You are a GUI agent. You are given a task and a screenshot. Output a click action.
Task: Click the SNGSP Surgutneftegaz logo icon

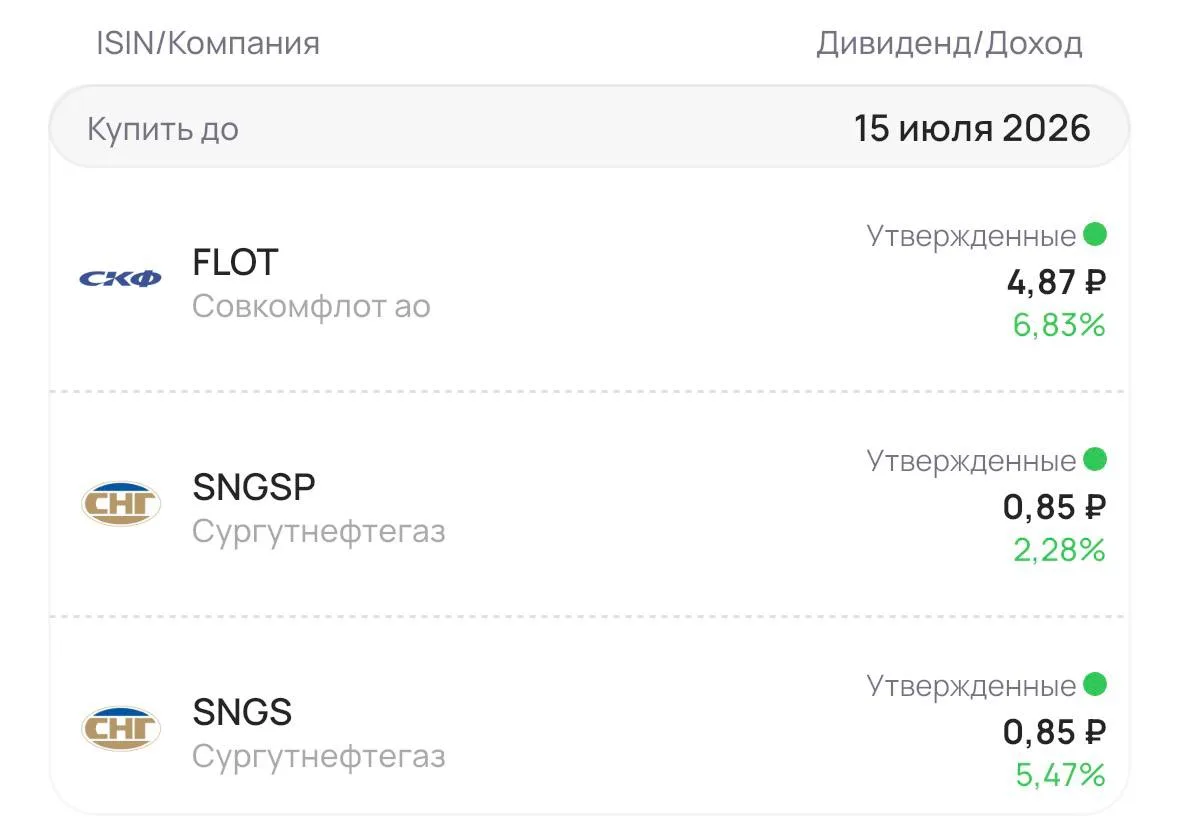click(120, 504)
